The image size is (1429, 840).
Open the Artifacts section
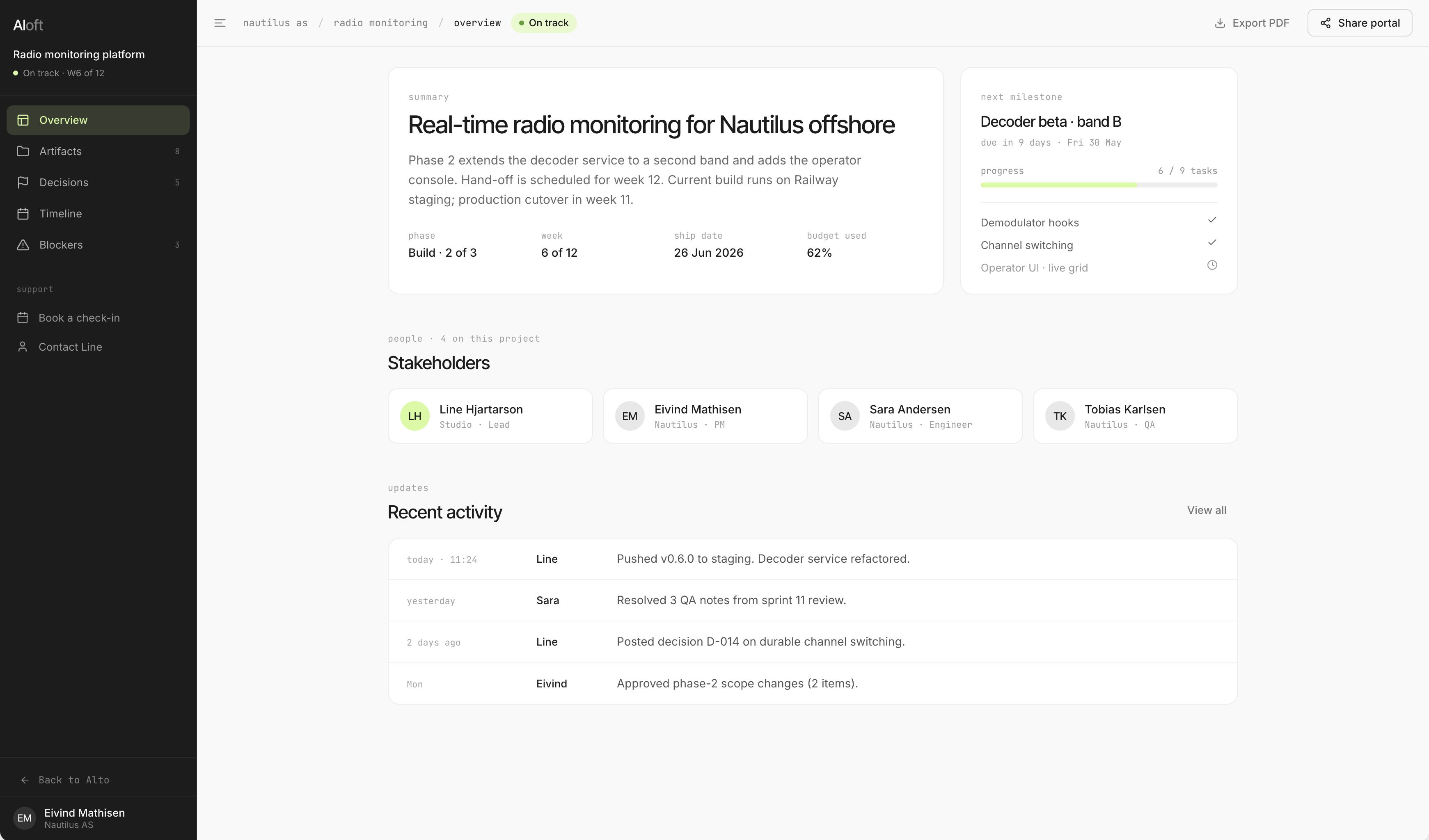(x=98, y=151)
